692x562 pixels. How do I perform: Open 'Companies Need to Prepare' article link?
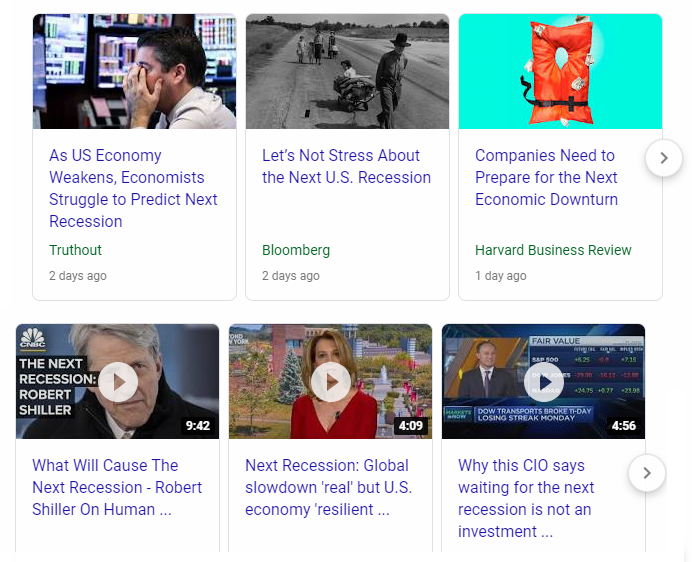[546, 177]
